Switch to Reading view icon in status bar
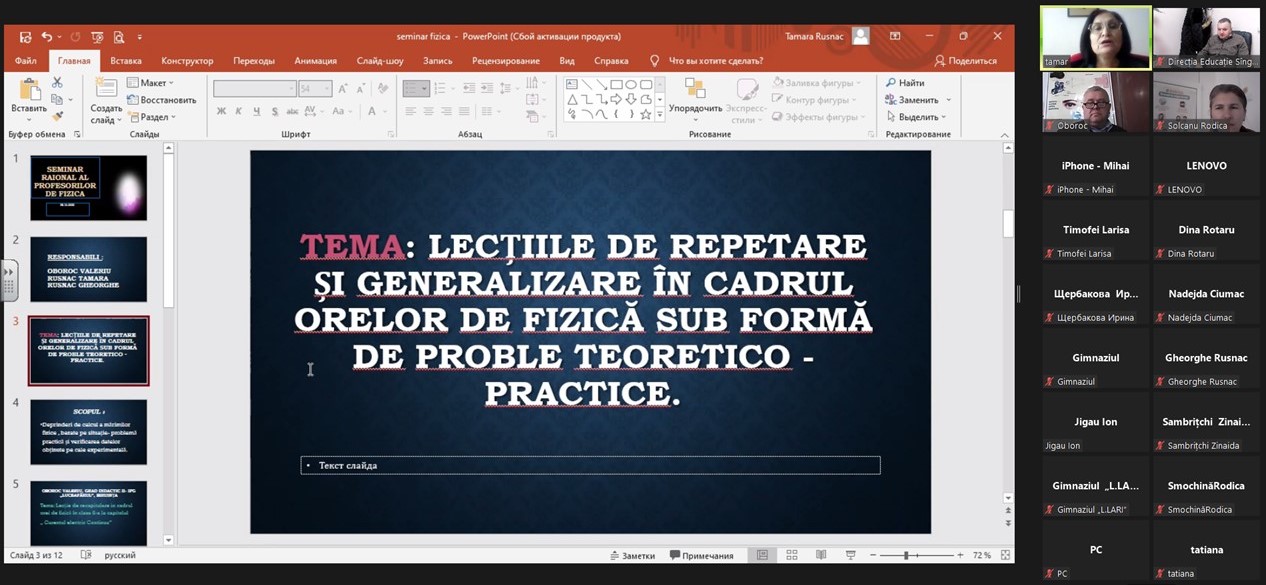 [x=821, y=555]
